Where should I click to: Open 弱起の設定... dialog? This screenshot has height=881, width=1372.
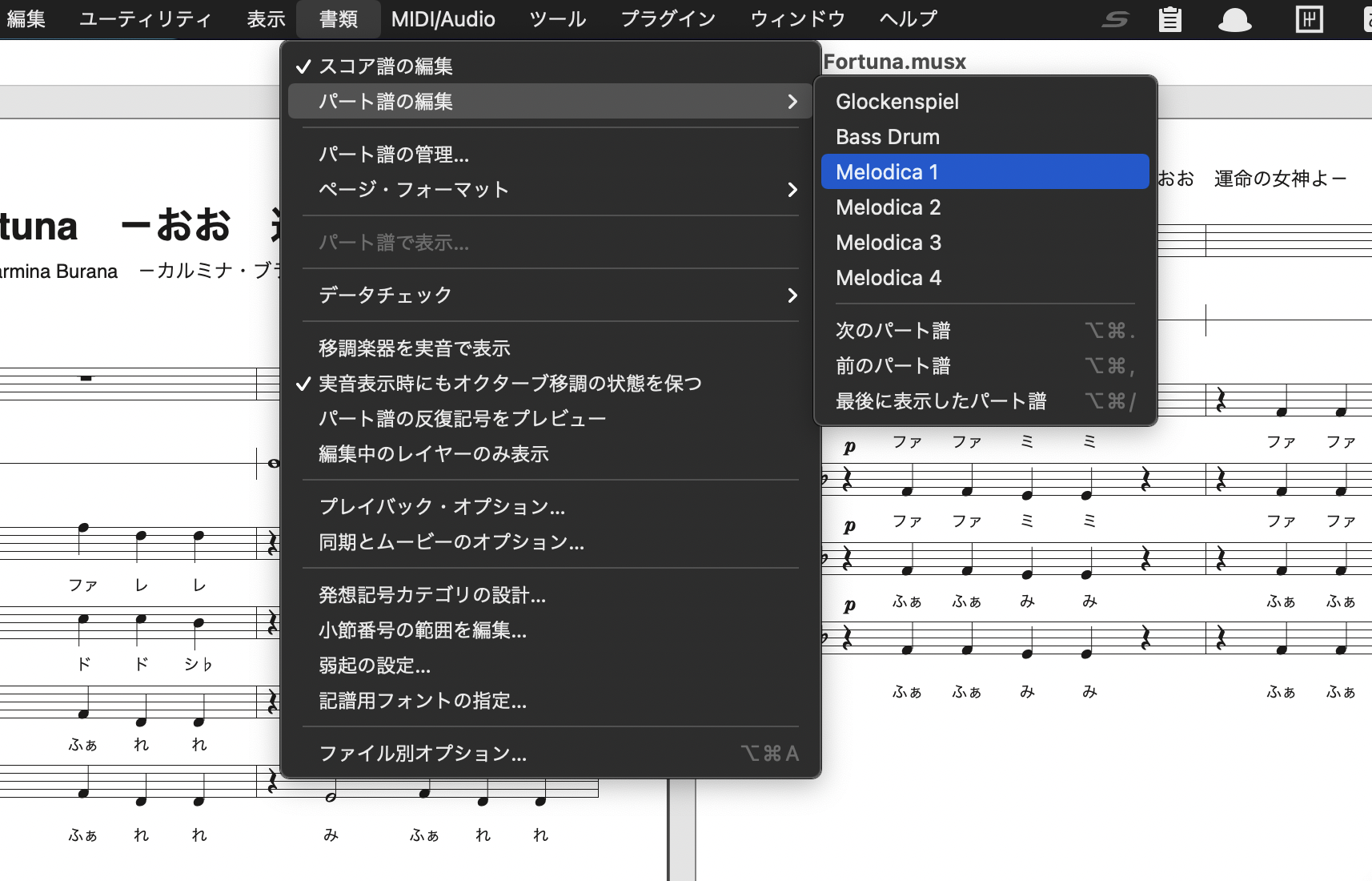coord(551,666)
